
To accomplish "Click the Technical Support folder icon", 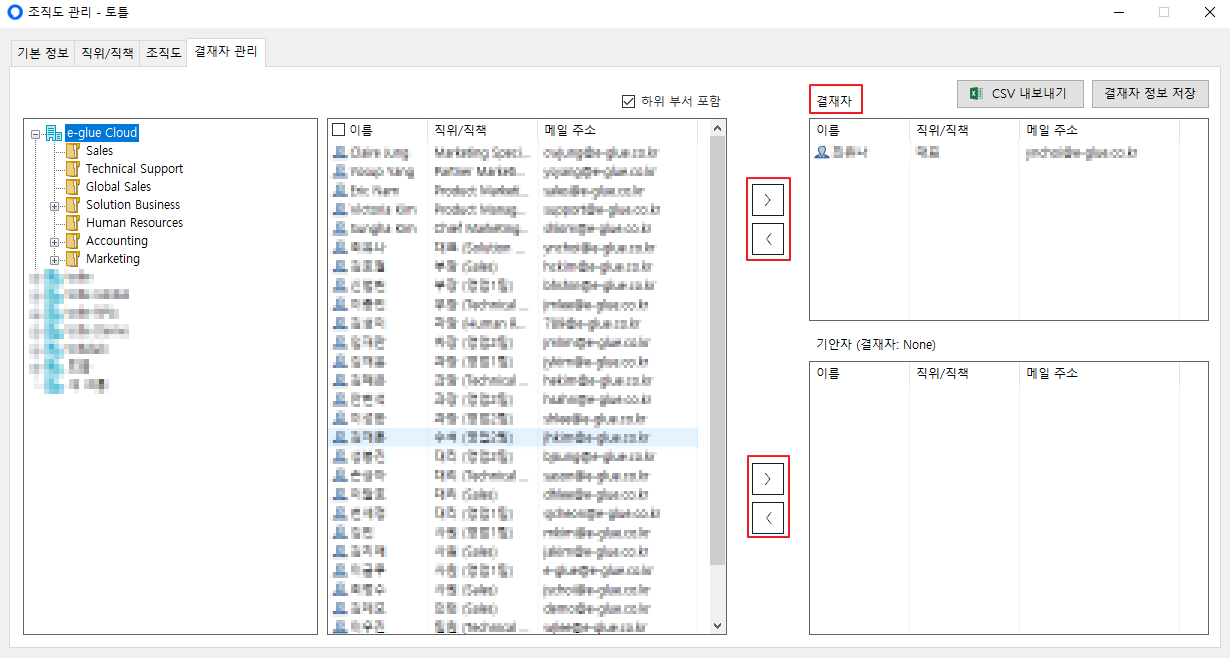I will [x=72, y=169].
